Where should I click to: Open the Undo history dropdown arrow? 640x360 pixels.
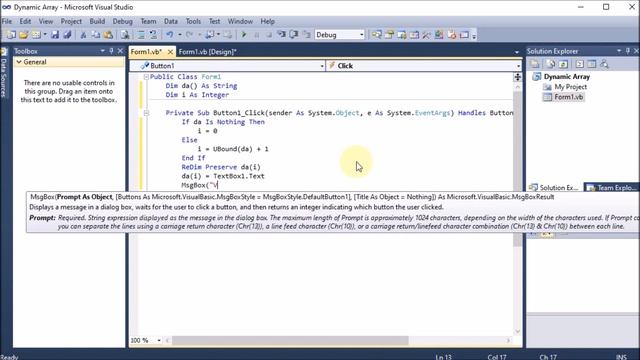[180, 35]
